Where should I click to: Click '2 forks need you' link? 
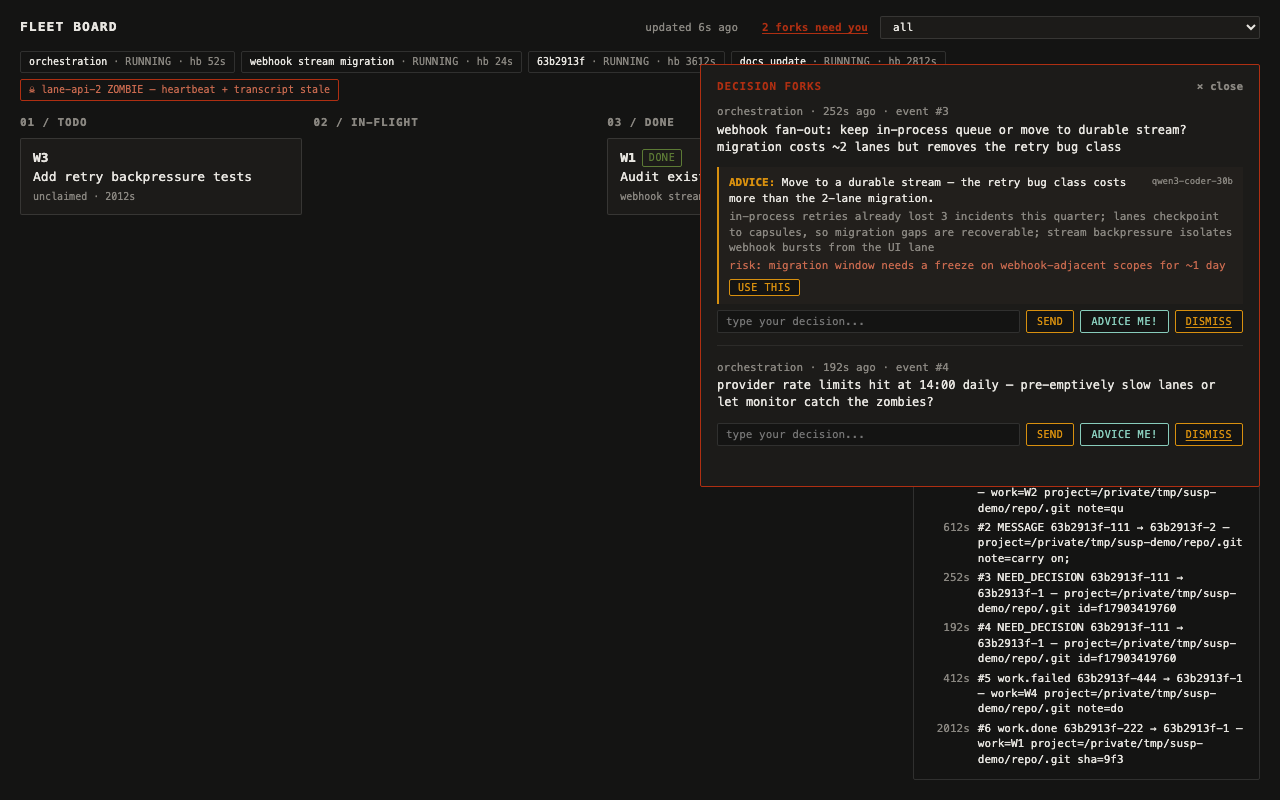[x=814, y=28]
